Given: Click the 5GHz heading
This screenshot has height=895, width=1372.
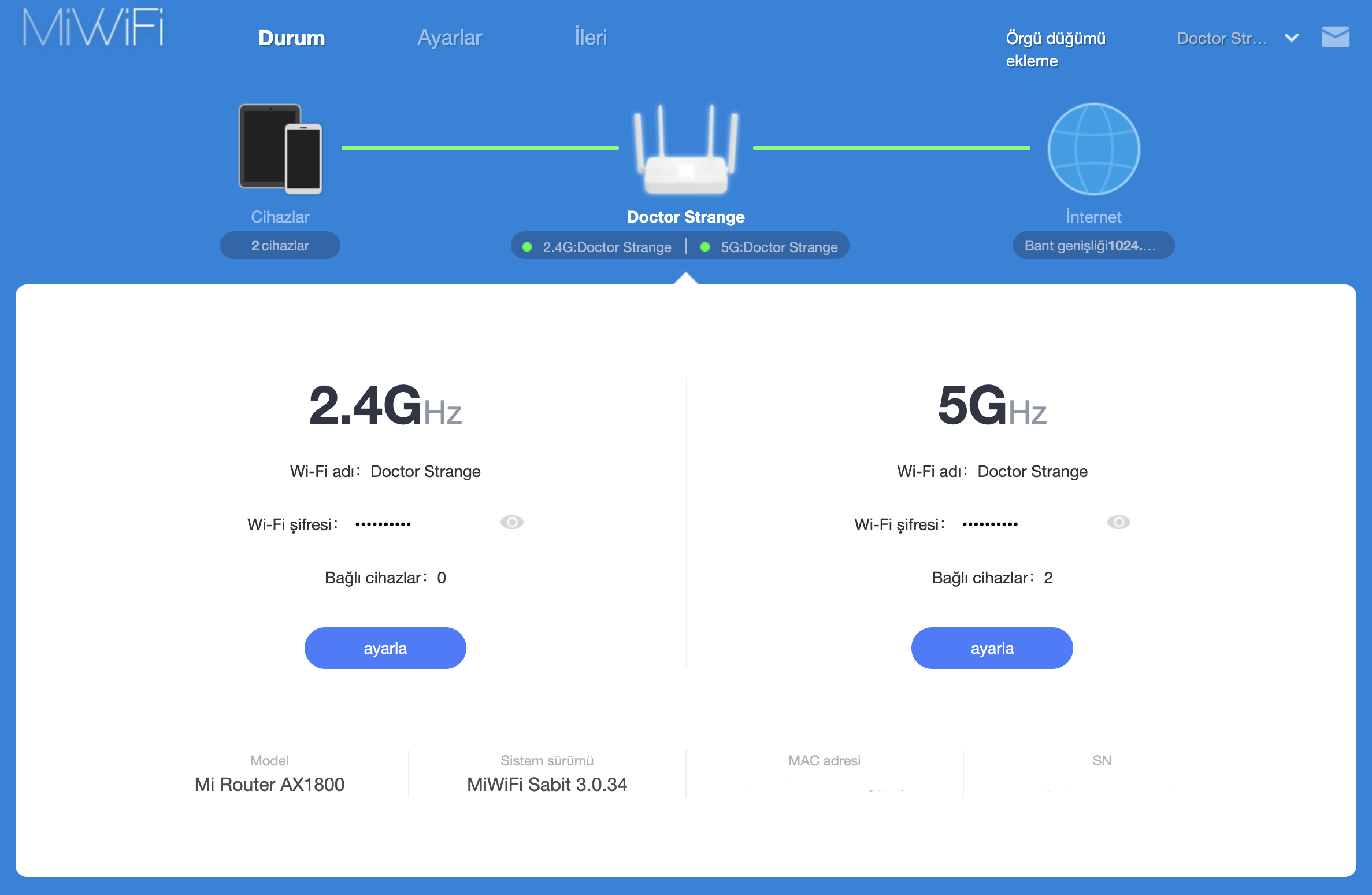Looking at the screenshot, I should pos(992,405).
